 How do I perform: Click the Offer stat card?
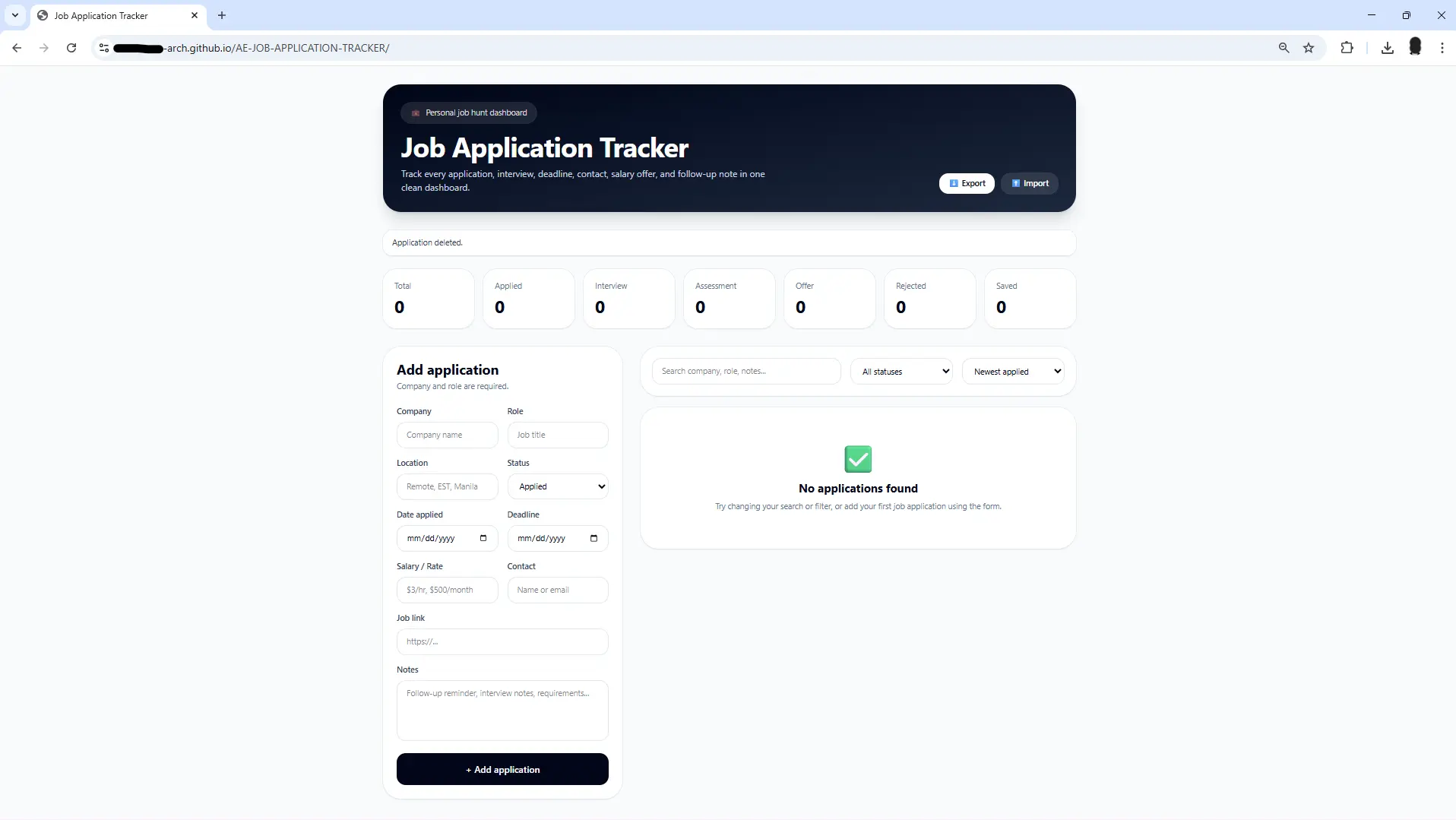[830, 299]
